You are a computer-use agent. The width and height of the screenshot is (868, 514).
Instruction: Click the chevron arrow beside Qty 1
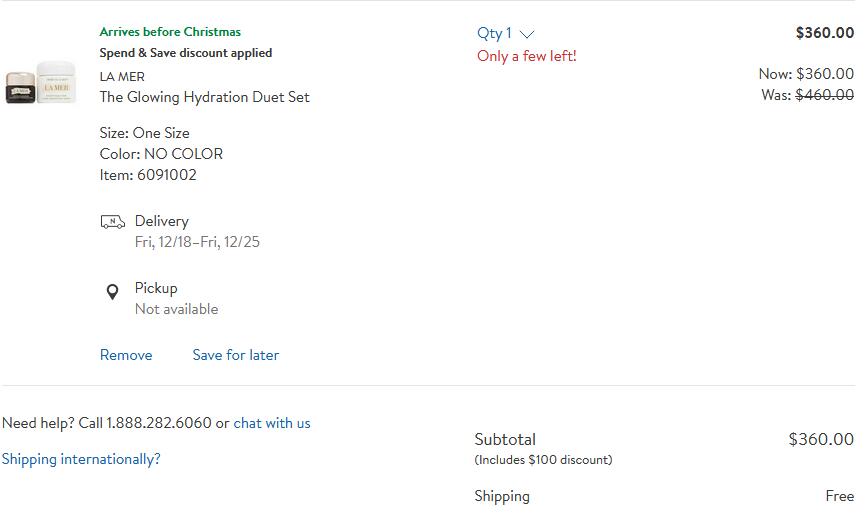point(527,34)
